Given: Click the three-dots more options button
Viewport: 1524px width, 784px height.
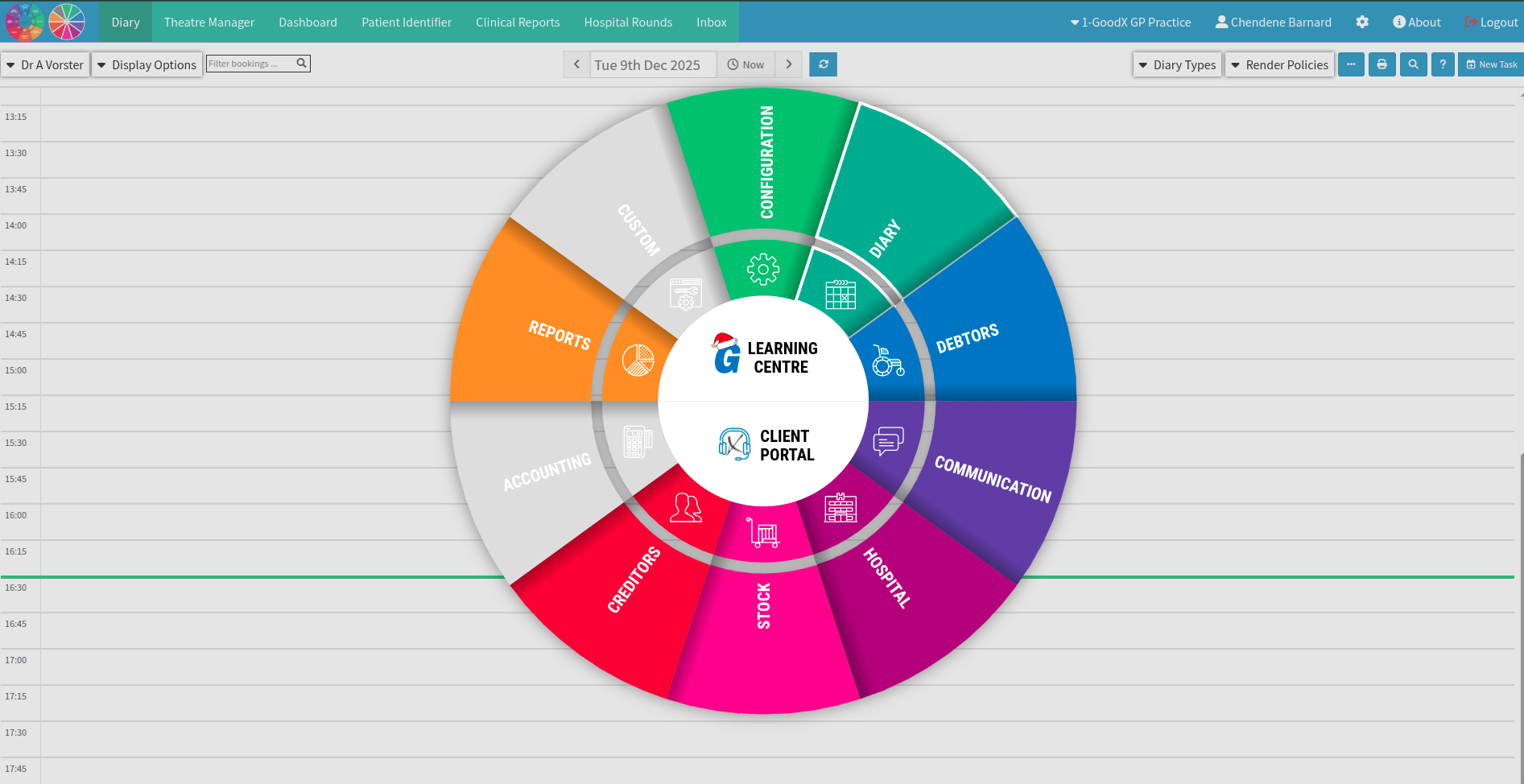Looking at the screenshot, I should 1351,64.
